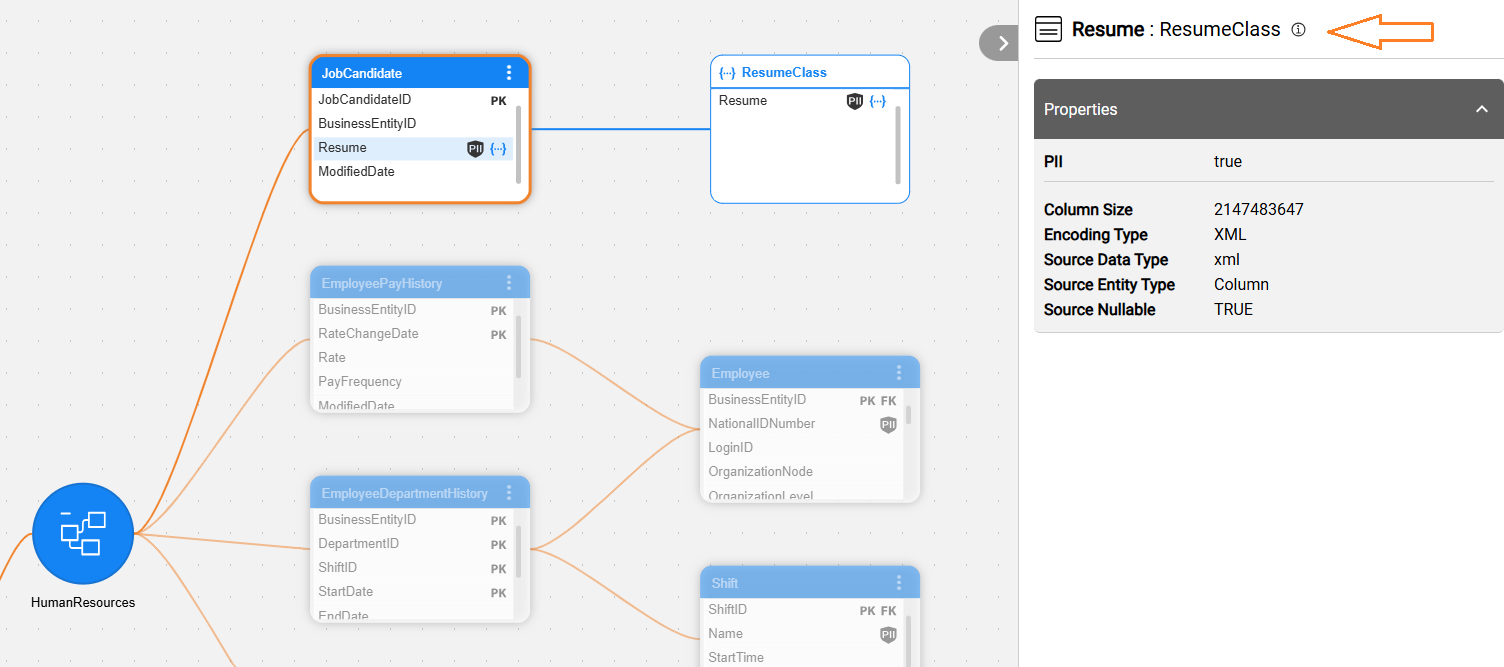Screen dimensions: 1504x667
Task: Select DepartmentID column in EmployeeDepartmentHistory
Action: [413, 544]
